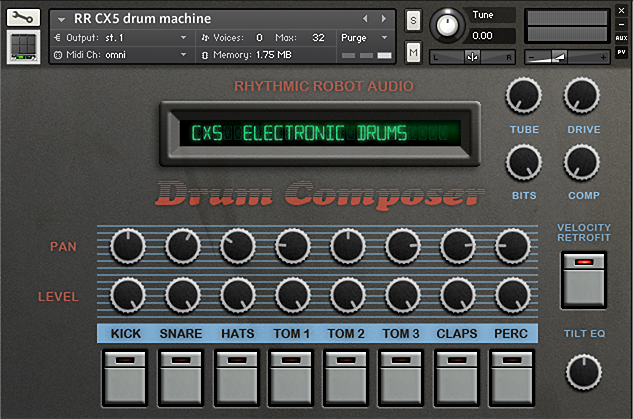Click the TILT EQ knob

(583, 372)
